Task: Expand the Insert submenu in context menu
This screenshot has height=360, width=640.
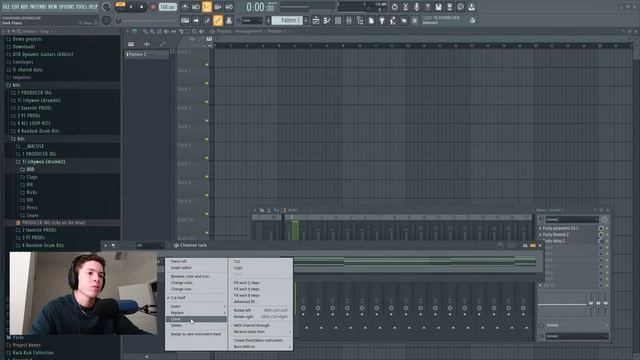Action: tap(196, 307)
